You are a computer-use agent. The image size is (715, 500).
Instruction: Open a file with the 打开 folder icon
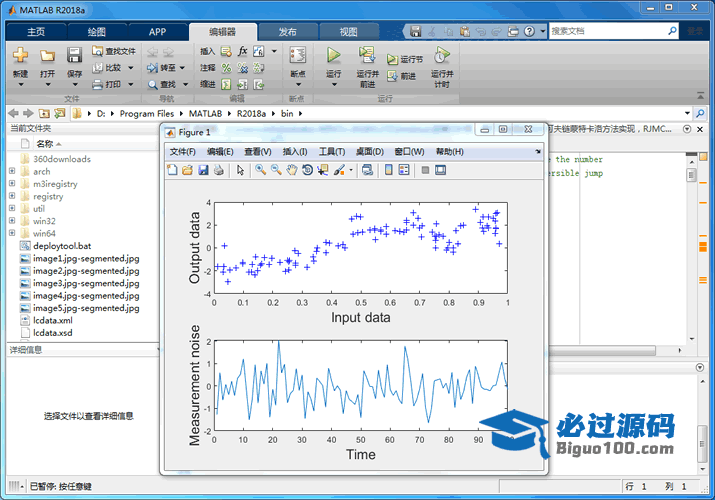[x=47, y=56]
